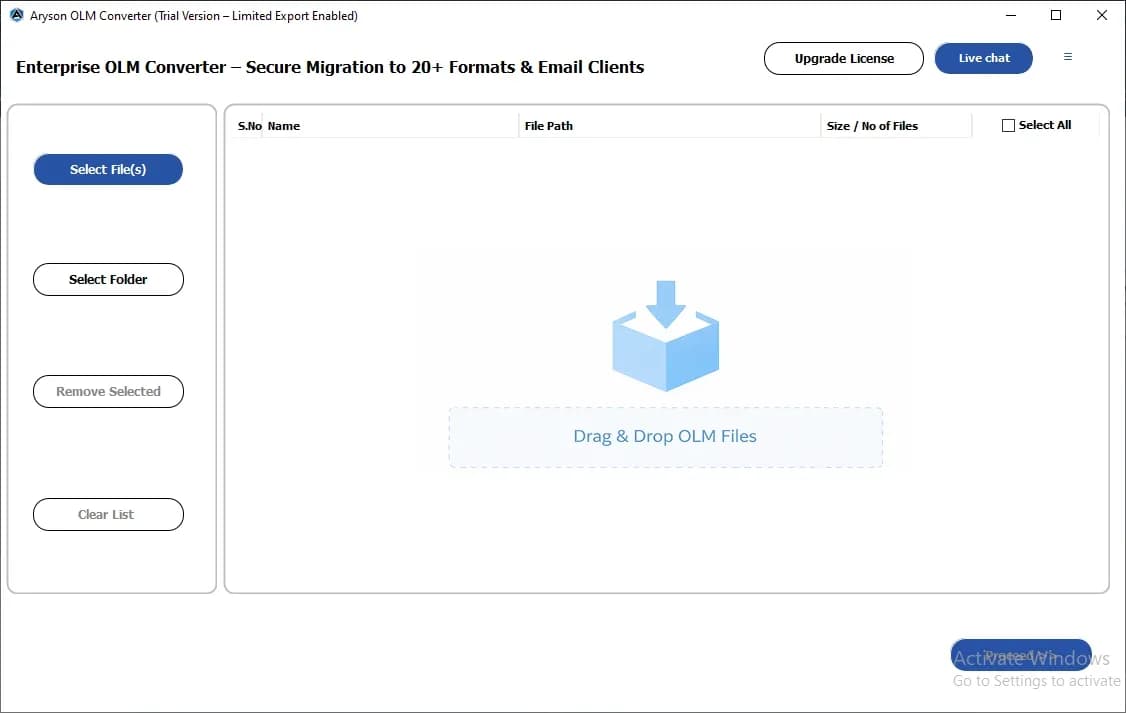Click the Select File(s) button
The height and width of the screenshot is (713, 1126).
click(x=108, y=169)
